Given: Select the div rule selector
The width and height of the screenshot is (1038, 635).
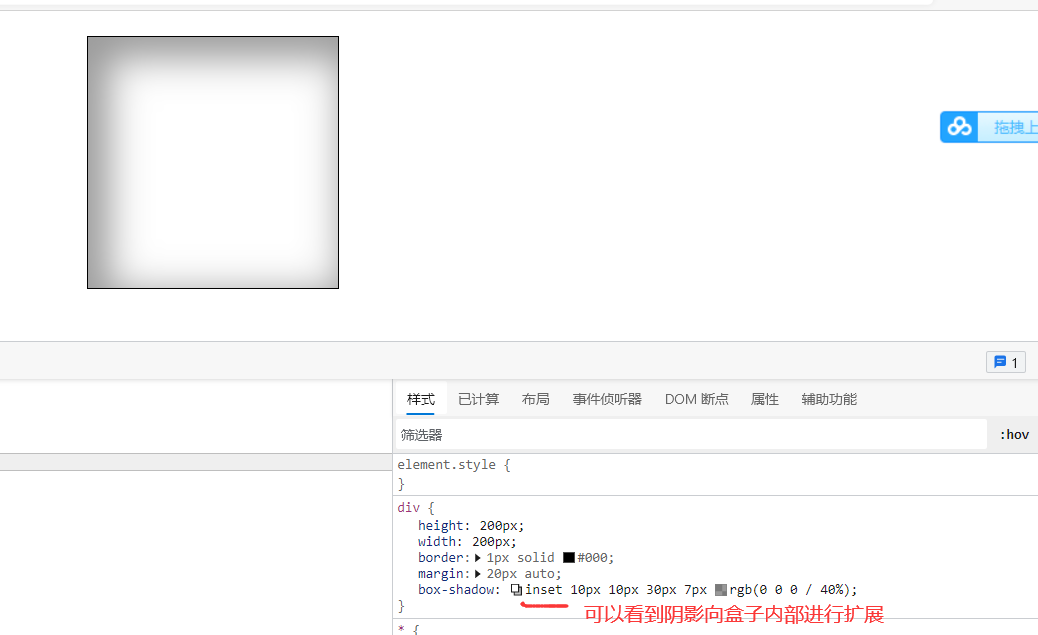Looking at the screenshot, I should coord(404,507).
